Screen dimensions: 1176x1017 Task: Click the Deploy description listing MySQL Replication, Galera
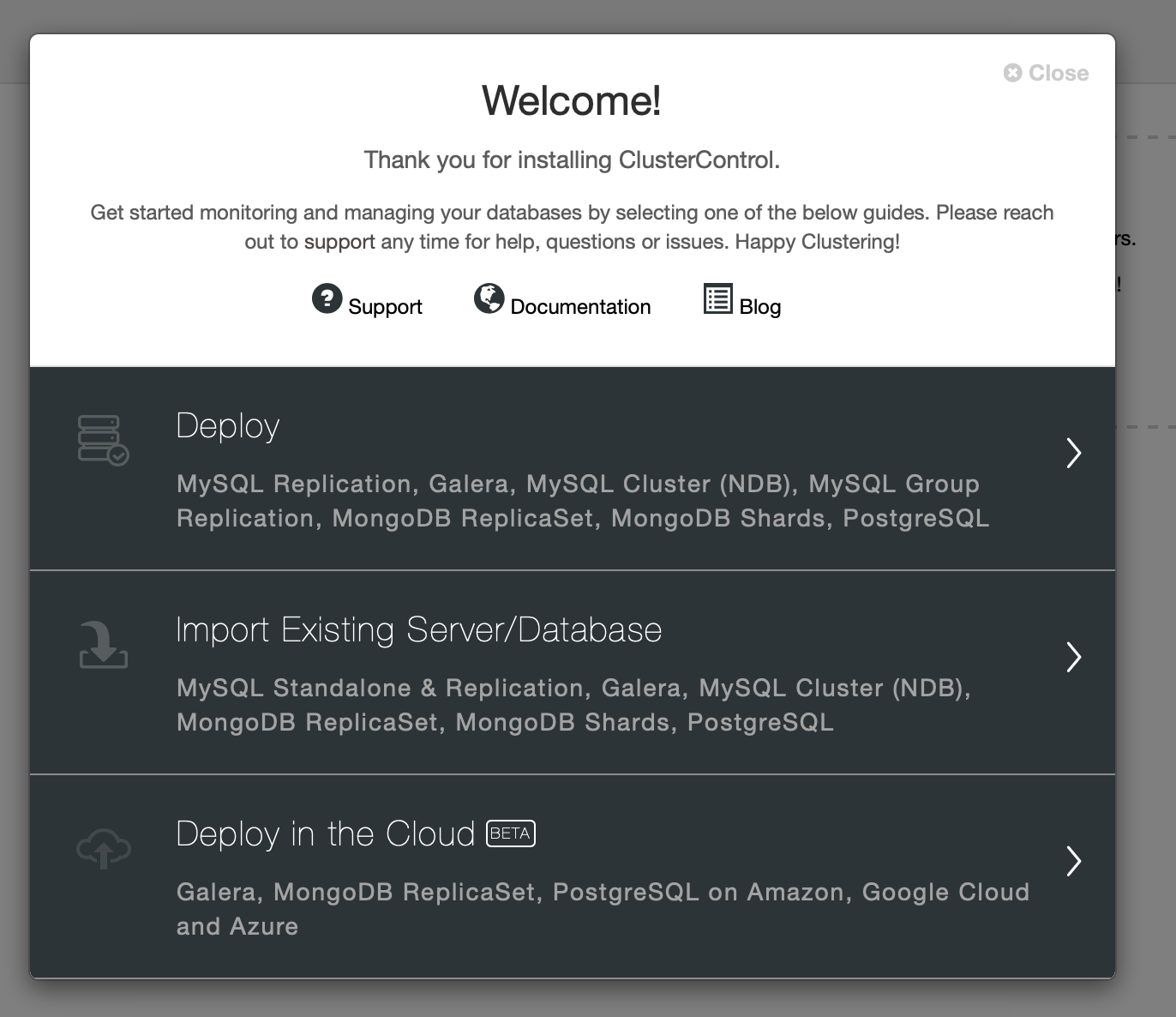(x=583, y=501)
